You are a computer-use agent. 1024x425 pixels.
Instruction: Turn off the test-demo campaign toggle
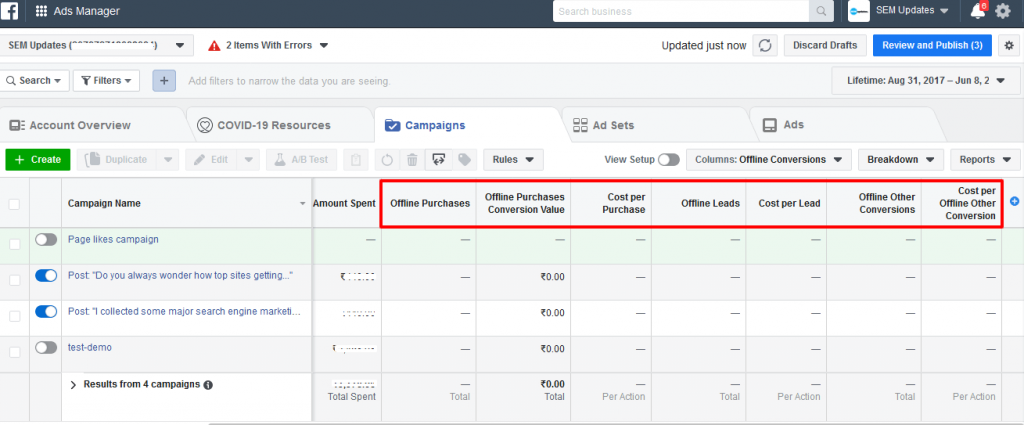(x=46, y=348)
